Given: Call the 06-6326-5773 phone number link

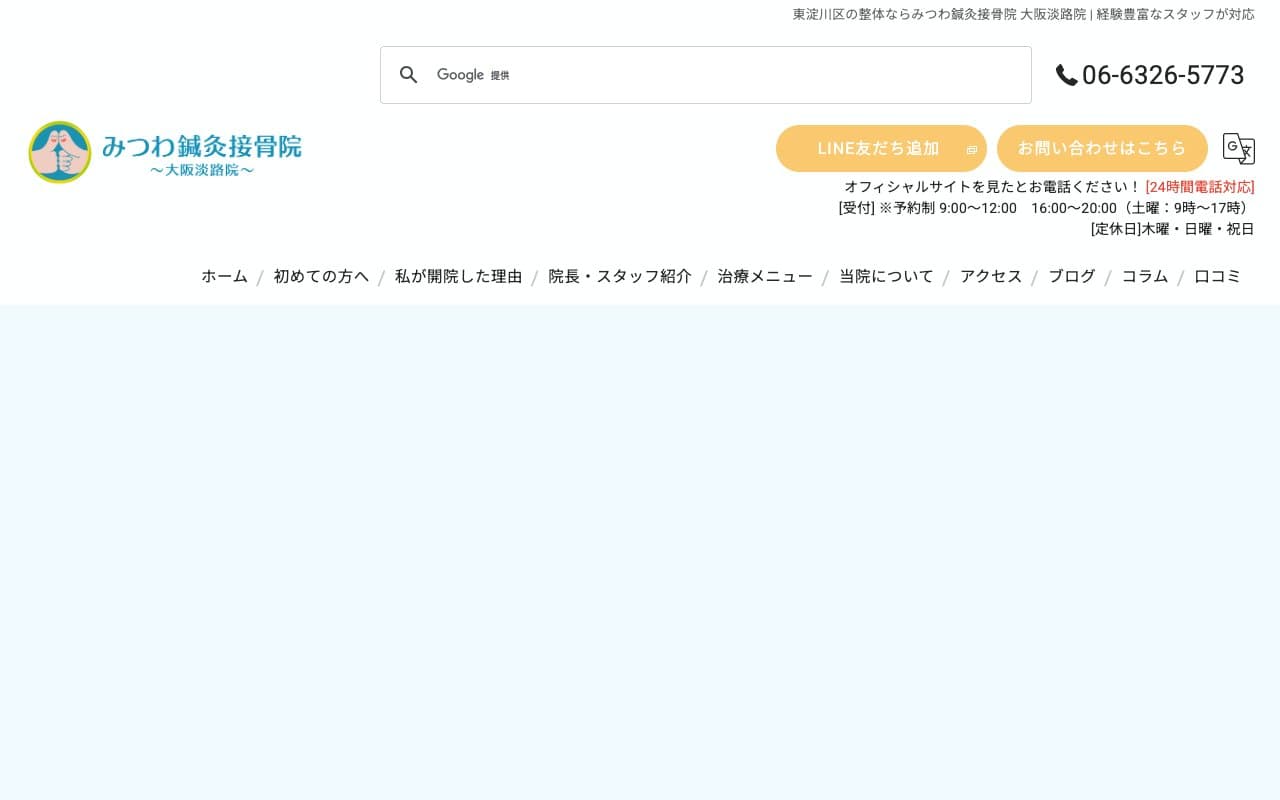Looking at the screenshot, I should click(1163, 75).
